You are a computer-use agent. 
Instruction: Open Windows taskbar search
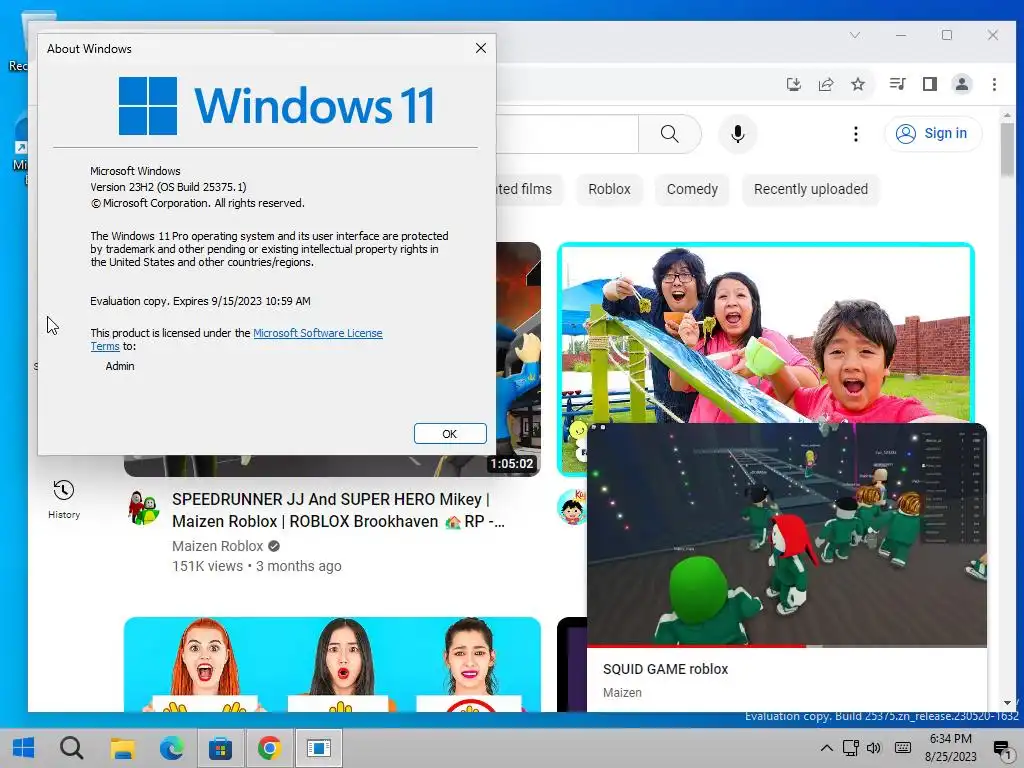pyautogui.click(x=72, y=748)
